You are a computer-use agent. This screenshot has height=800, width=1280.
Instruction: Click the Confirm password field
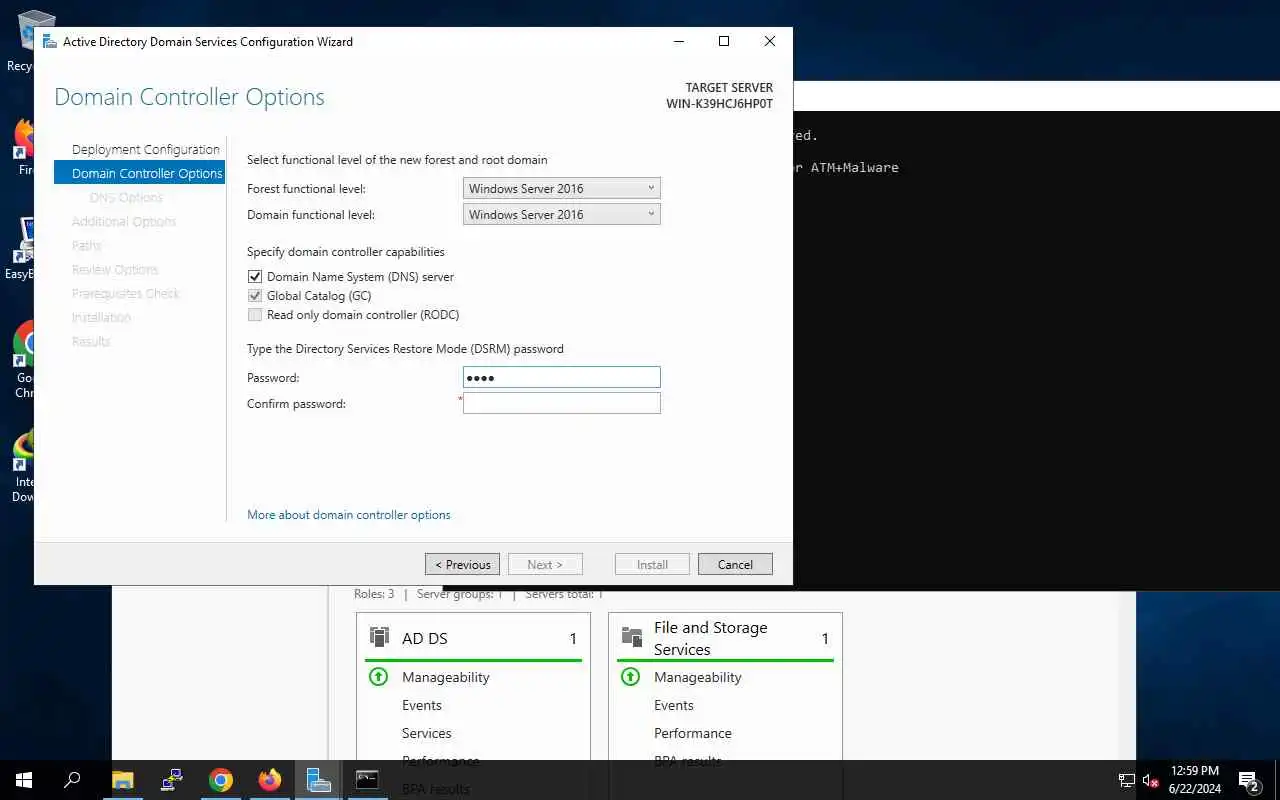pyautogui.click(x=562, y=403)
